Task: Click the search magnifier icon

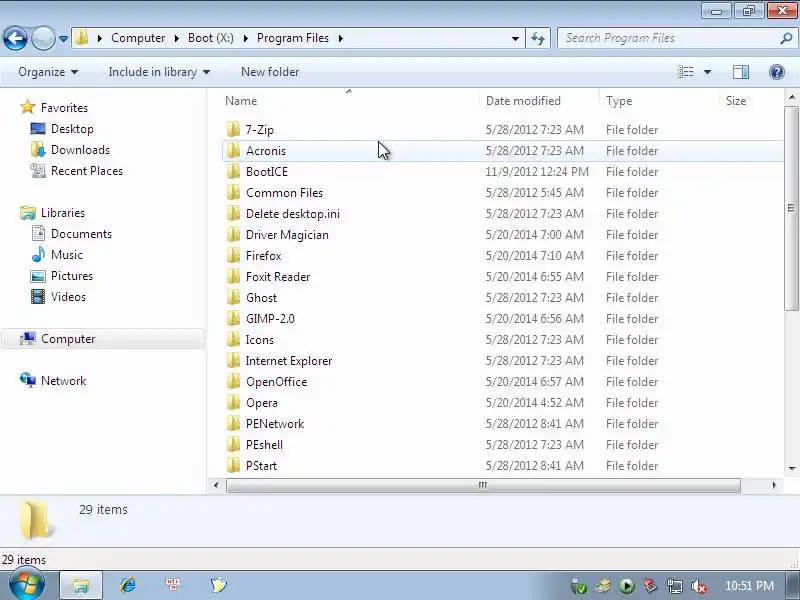Action: pos(786,38)
